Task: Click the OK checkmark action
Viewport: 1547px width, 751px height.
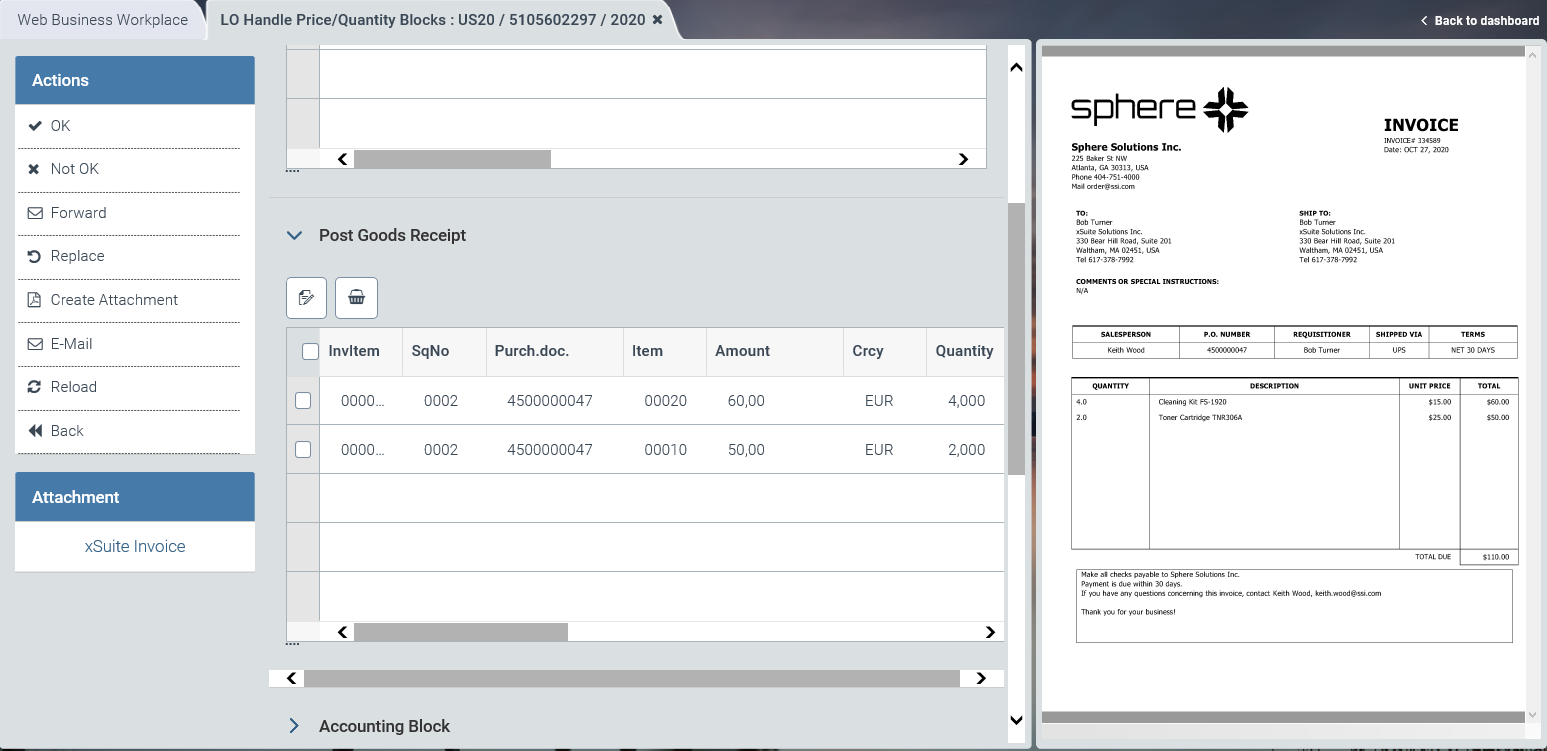Action: 60,126
